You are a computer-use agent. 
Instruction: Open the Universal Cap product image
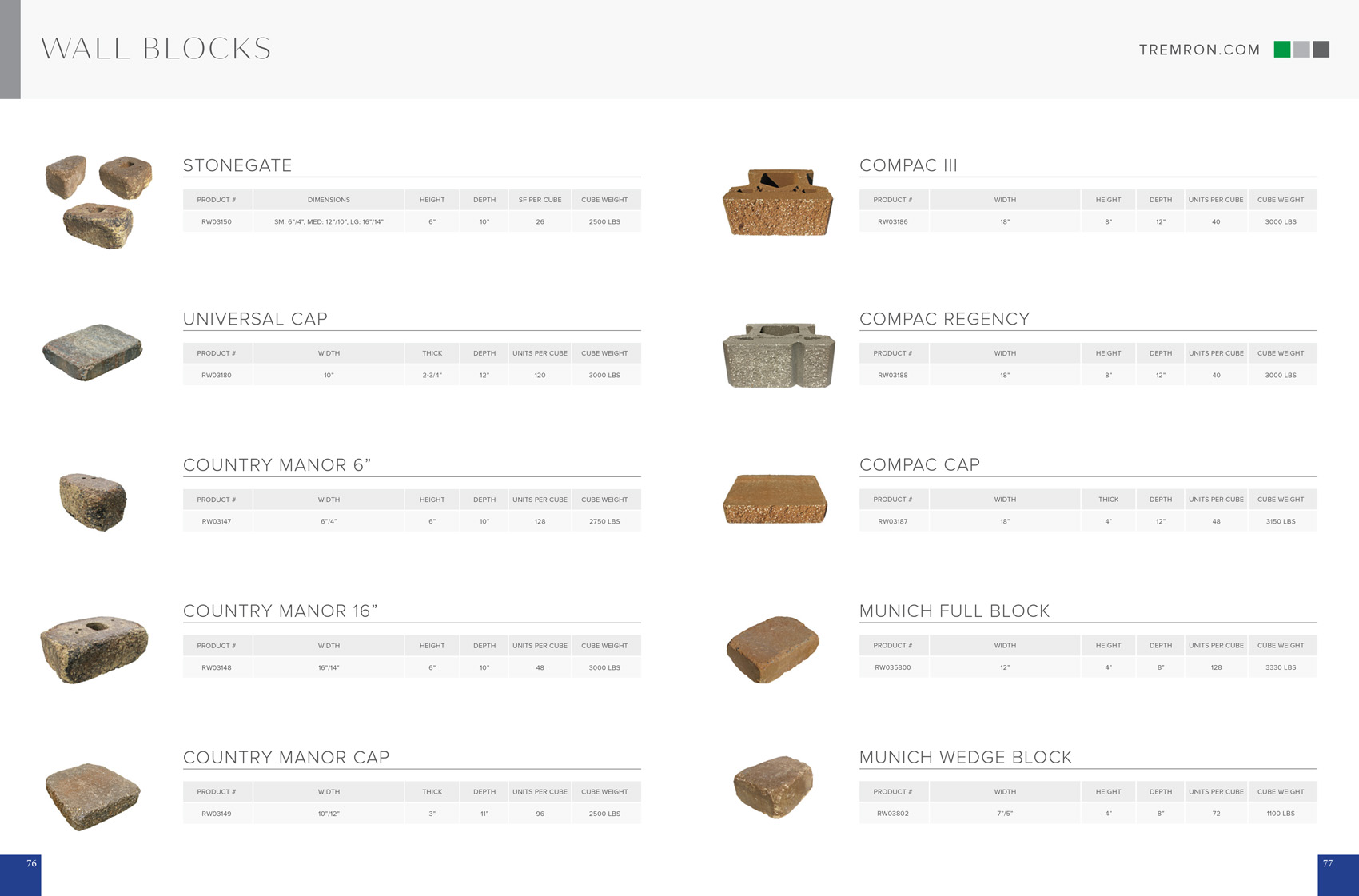tap(93, 352)
